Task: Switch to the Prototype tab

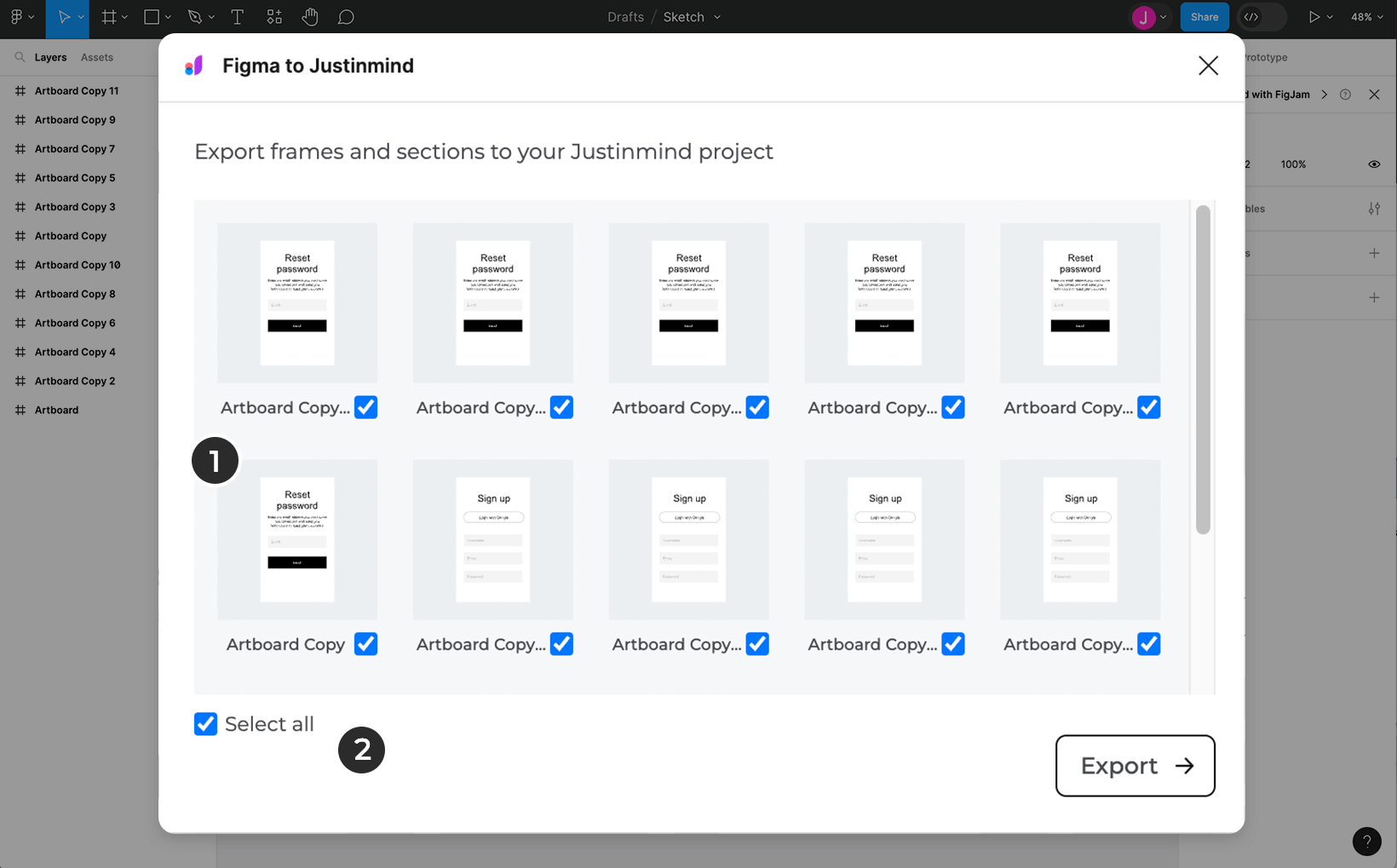Action: [x=1266, y=57]
